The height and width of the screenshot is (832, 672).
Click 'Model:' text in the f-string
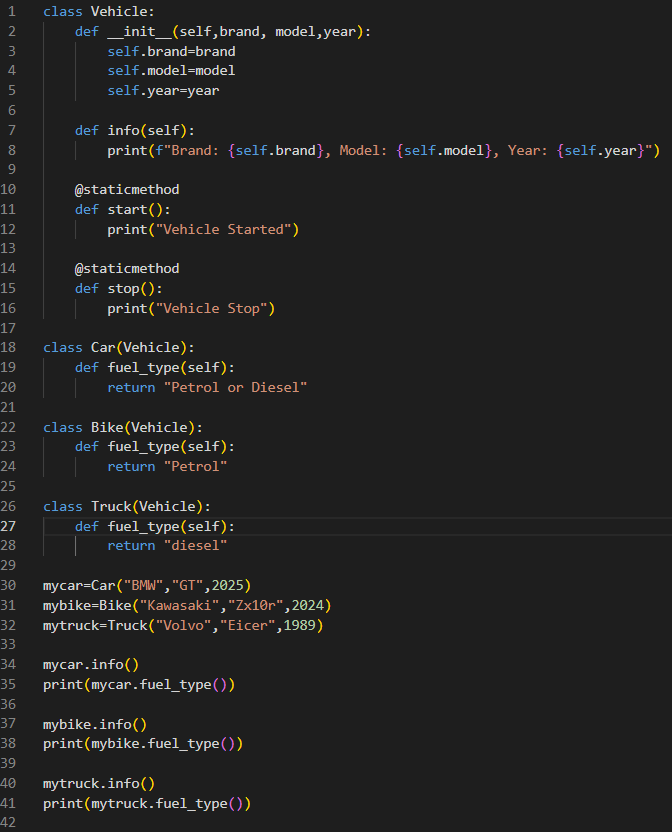pos(363,151)
